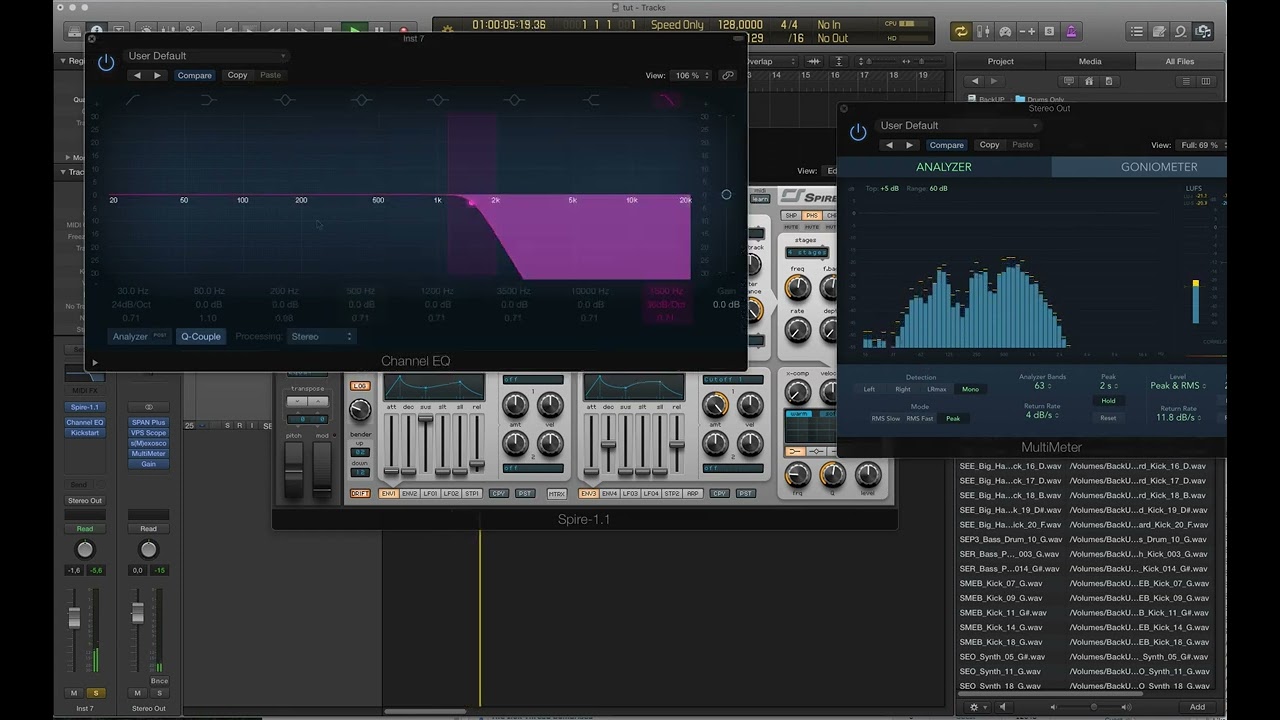Open the Level Peak & RMS dropdown

coord(1178,386)
